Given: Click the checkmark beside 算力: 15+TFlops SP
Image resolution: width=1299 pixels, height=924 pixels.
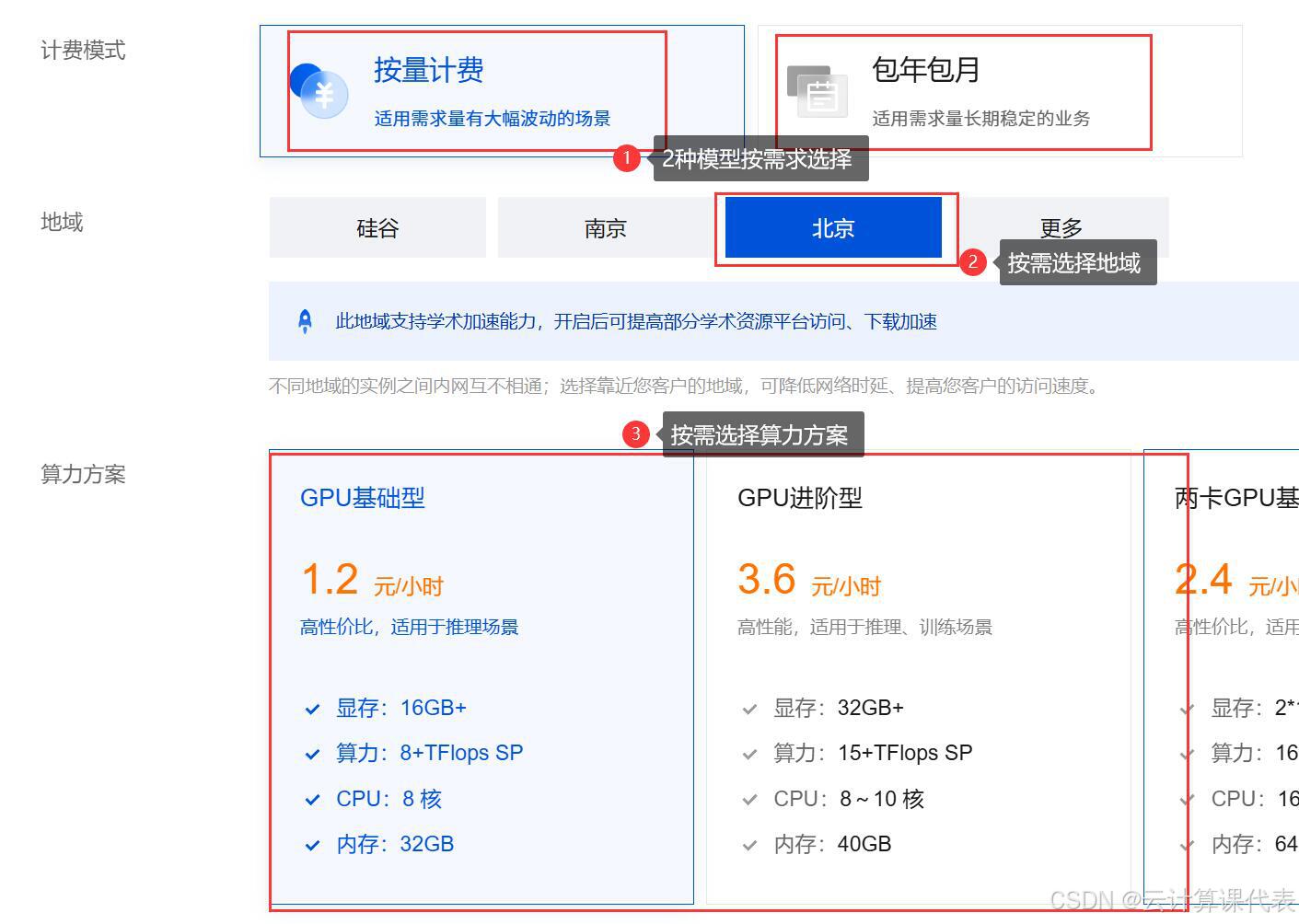Looking at the screenshot, I should [750, 753].
